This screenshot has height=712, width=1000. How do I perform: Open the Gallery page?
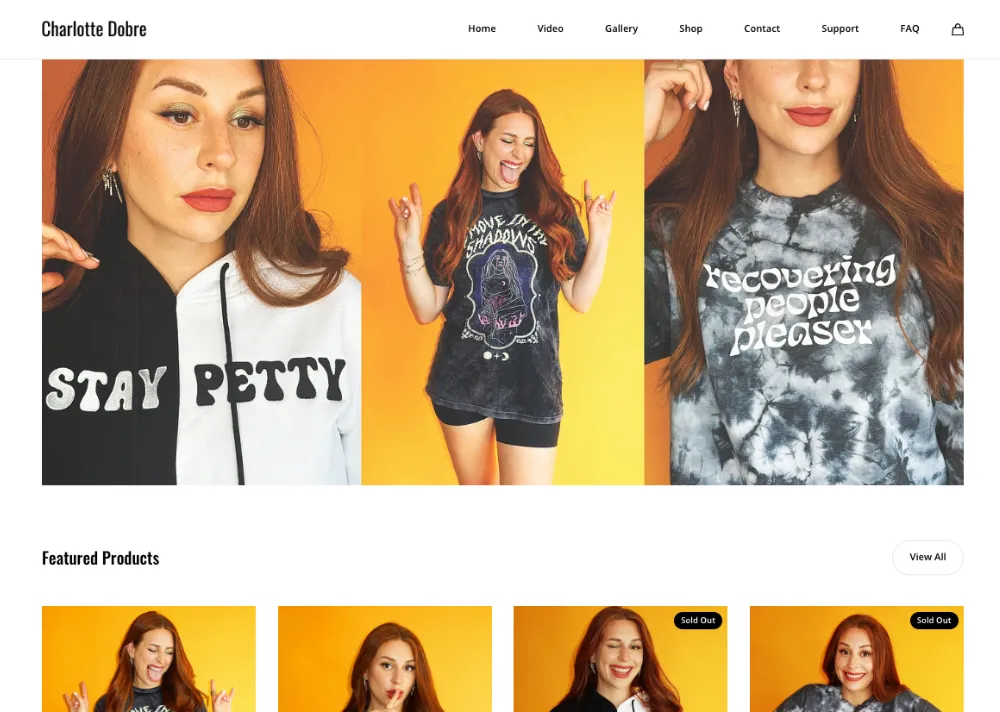tap(621, 29)
